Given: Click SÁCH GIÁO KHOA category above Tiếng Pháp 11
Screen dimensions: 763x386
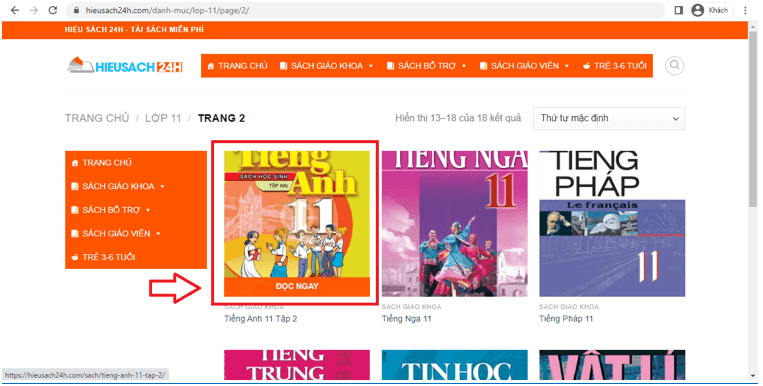Looking at the screenshot, I should click(569, 307).
